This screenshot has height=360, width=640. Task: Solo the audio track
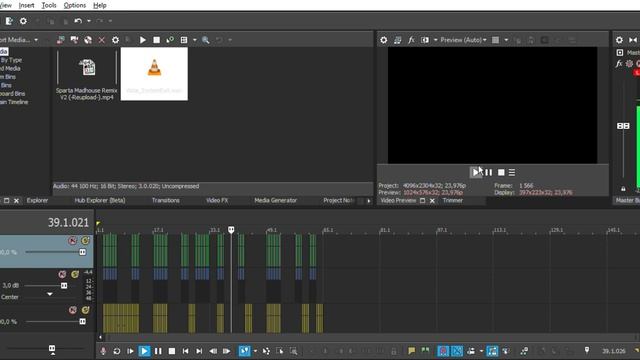click(x=75, y=274)
